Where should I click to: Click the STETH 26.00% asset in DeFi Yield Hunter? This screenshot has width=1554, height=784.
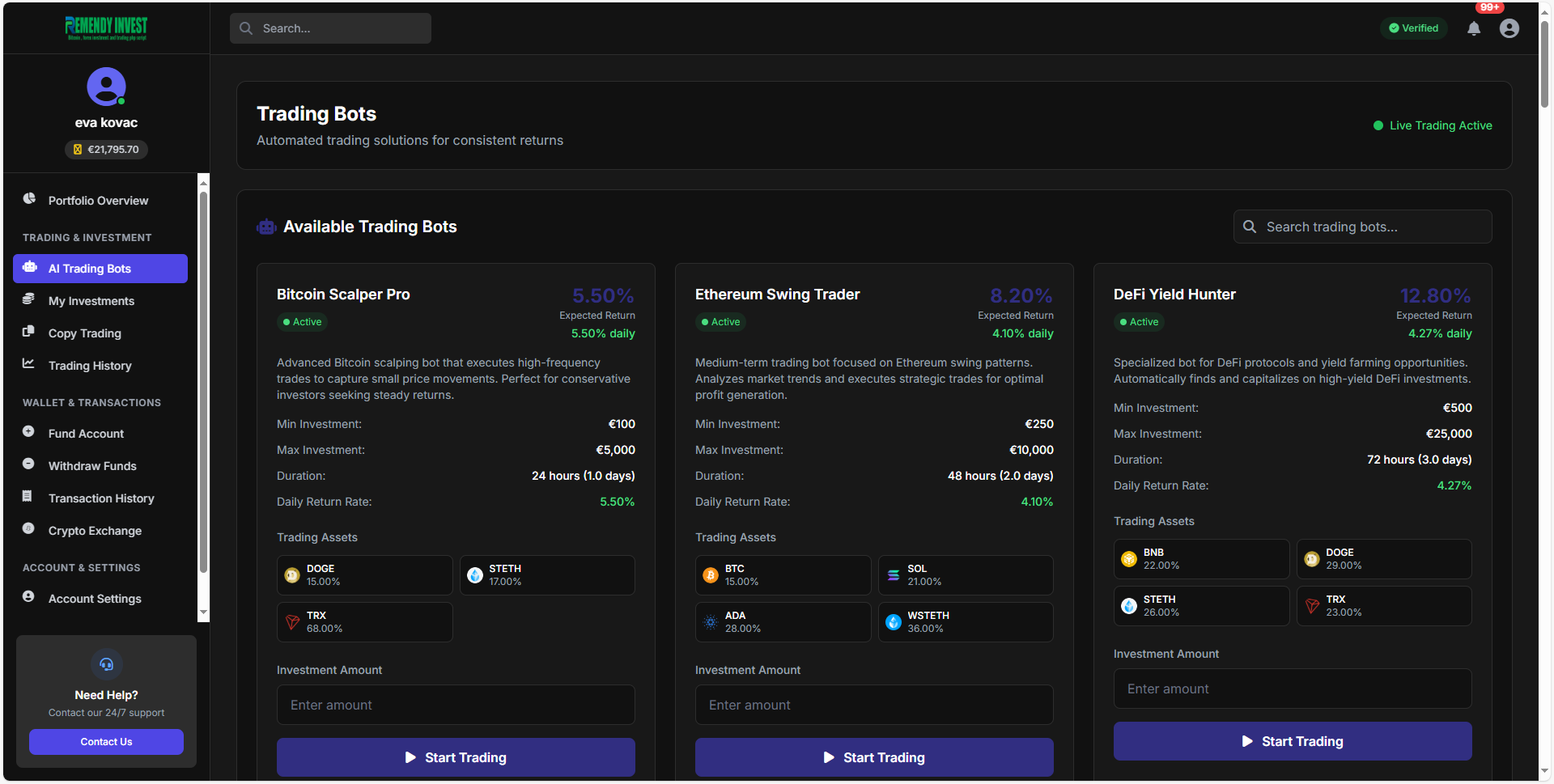coord(1201,606)
